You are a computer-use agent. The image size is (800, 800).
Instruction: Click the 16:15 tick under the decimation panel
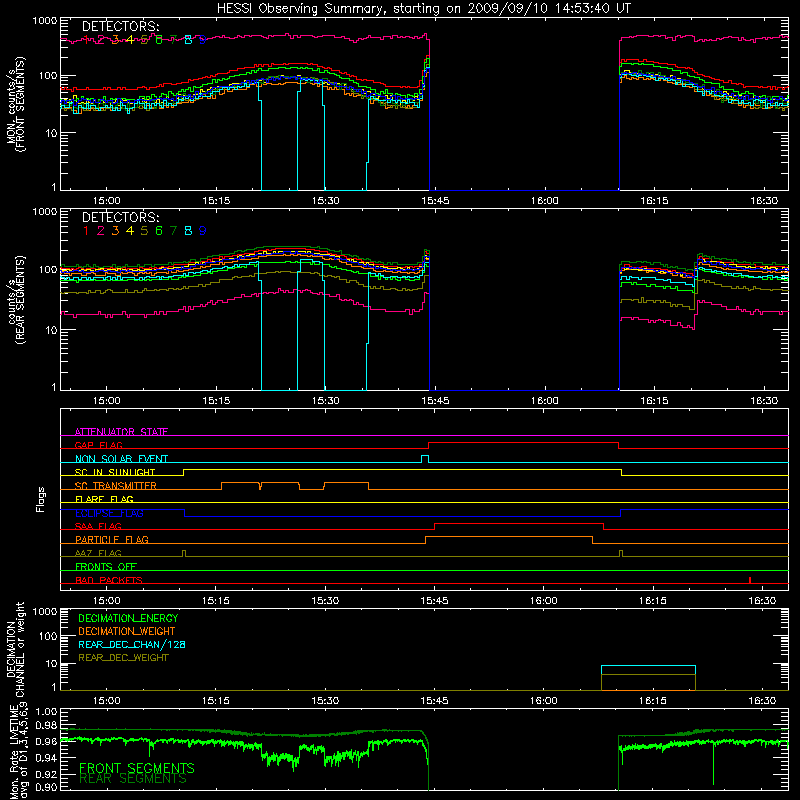point(653,701)
